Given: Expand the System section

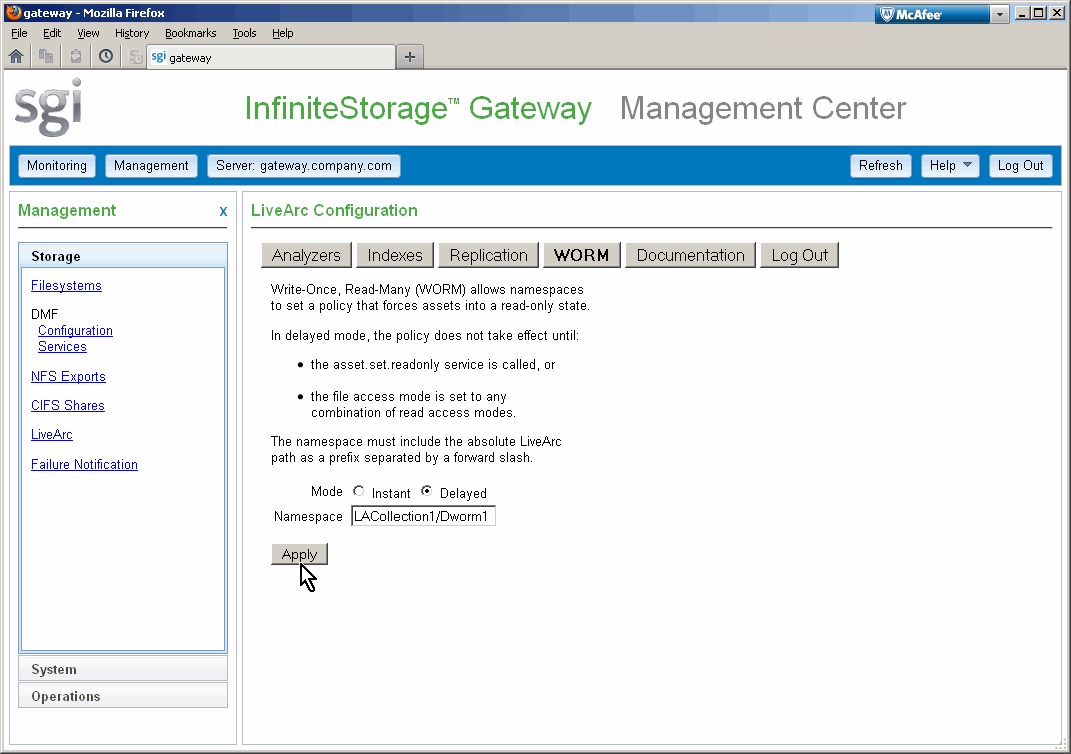Looking at the screenshot, I should (123, 669).
